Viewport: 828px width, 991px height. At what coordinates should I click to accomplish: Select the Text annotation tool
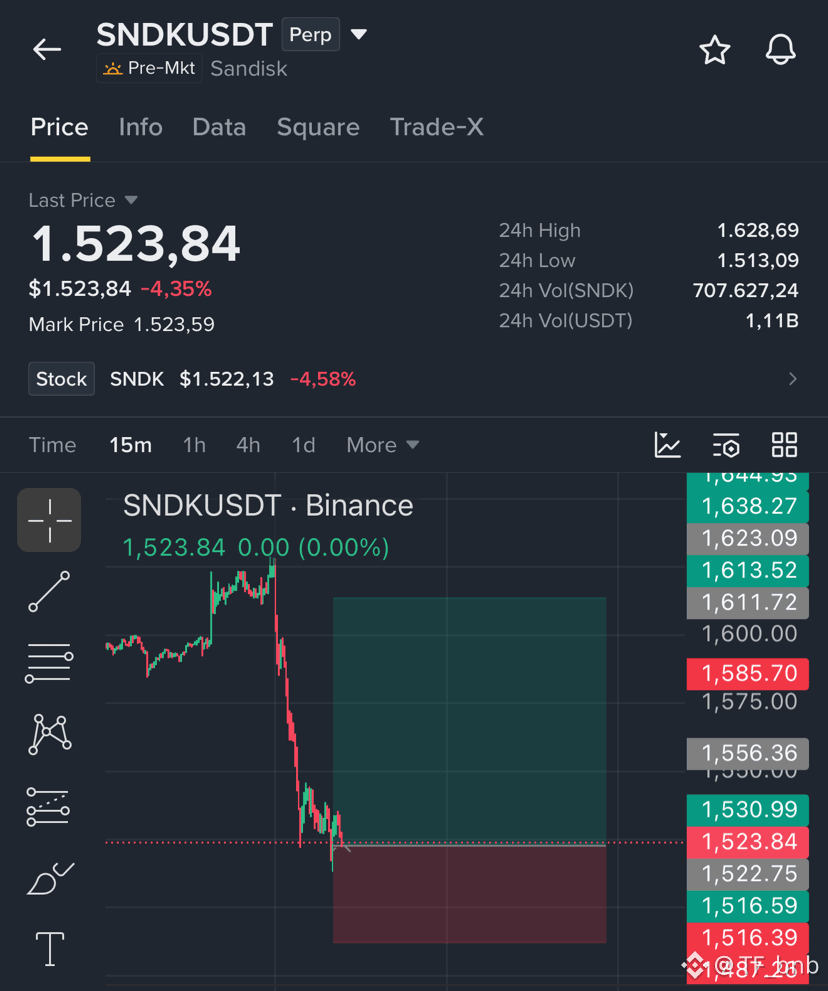[49, 949]
